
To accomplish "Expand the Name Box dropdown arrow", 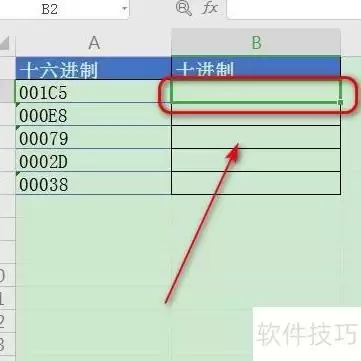I will click(x=124, y=8).
